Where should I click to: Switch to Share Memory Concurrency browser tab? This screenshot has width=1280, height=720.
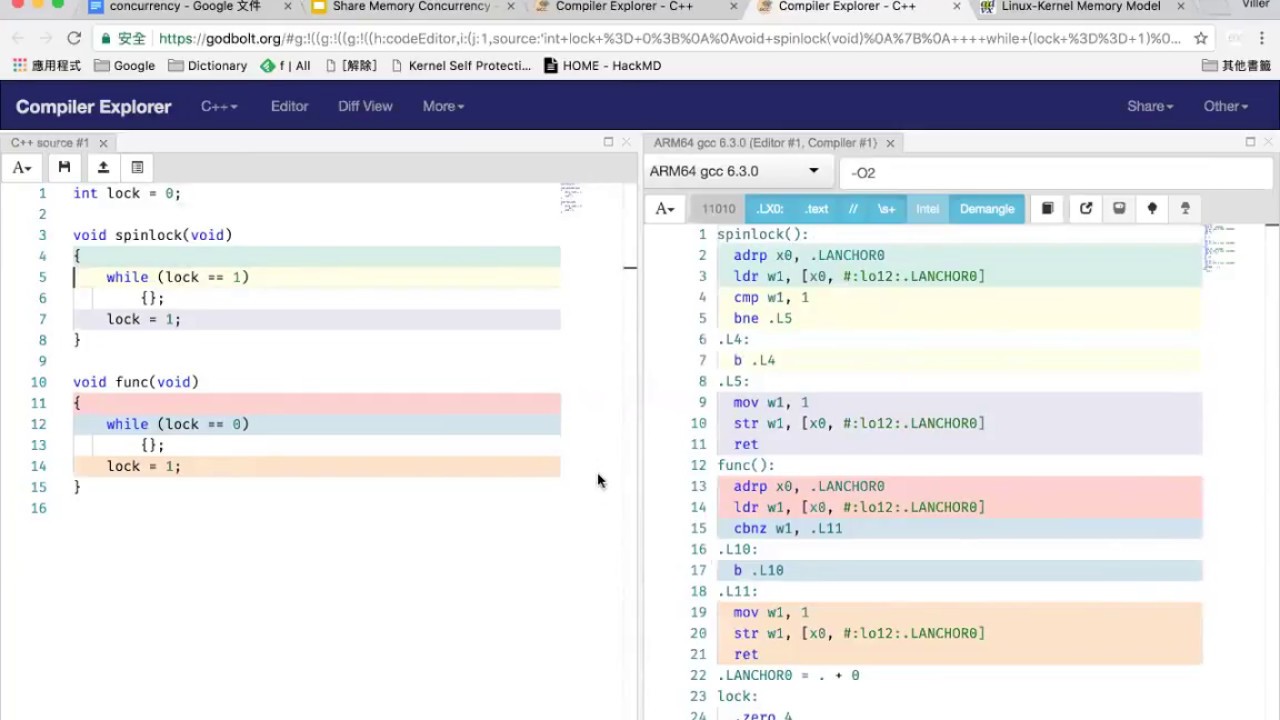[410, 7]
